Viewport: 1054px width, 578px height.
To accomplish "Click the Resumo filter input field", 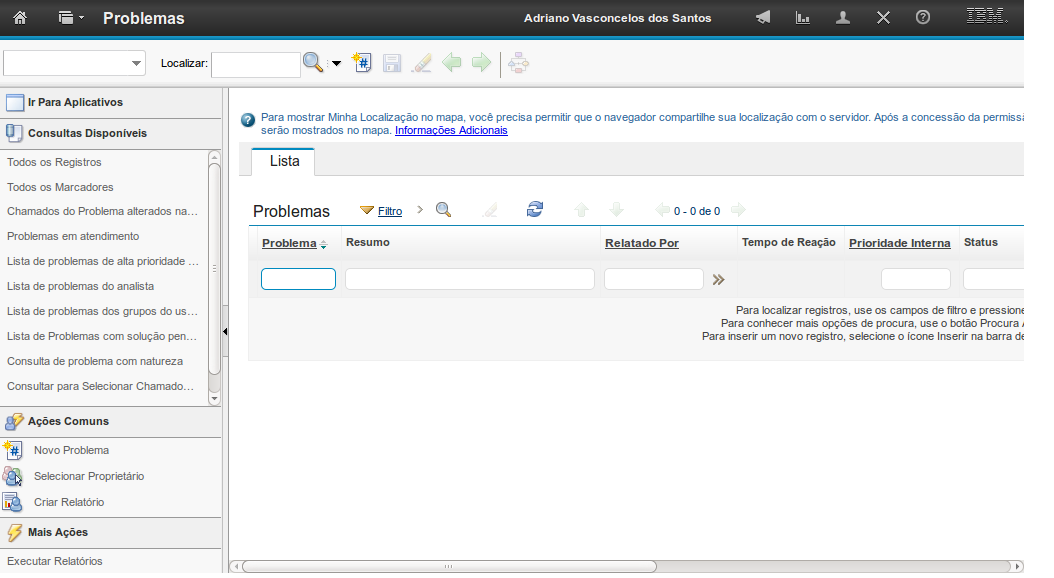I will pos(469,279).
